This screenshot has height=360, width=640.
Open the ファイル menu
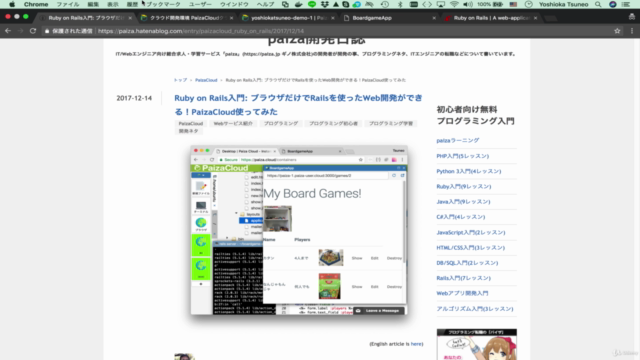click(x=68, y=4)
